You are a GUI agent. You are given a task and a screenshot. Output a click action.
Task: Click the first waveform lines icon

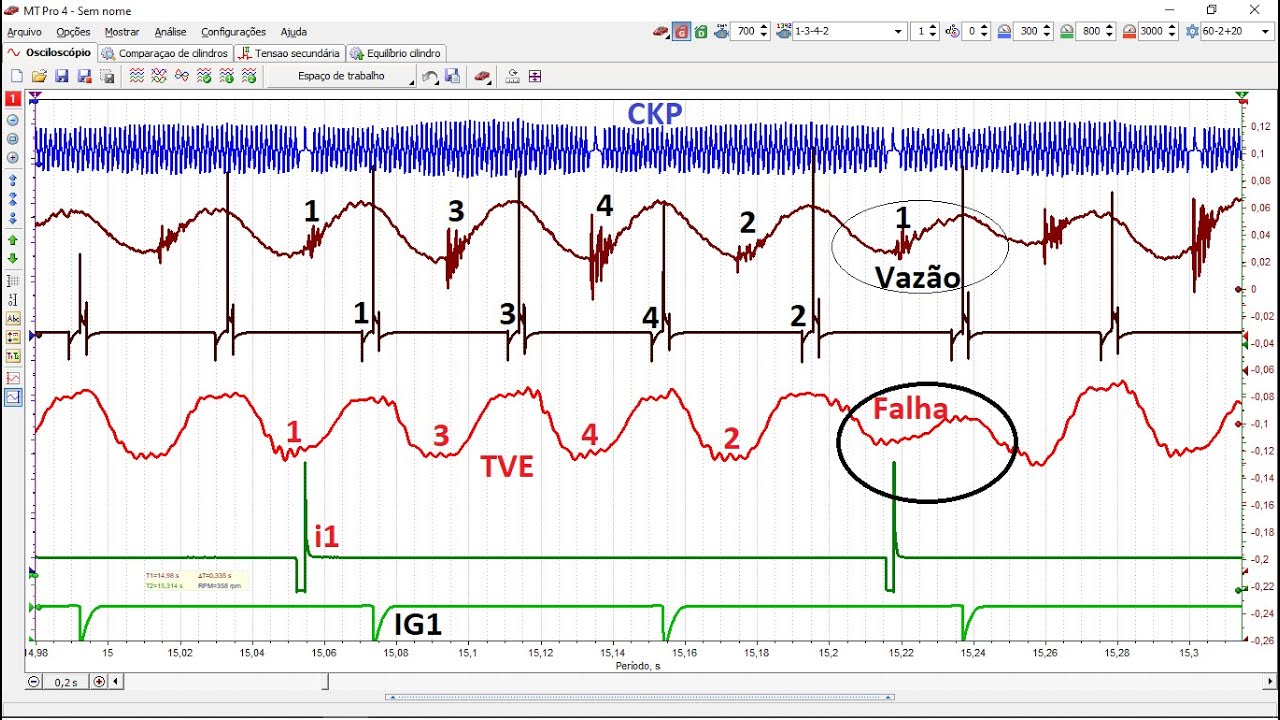click(137, 76)
